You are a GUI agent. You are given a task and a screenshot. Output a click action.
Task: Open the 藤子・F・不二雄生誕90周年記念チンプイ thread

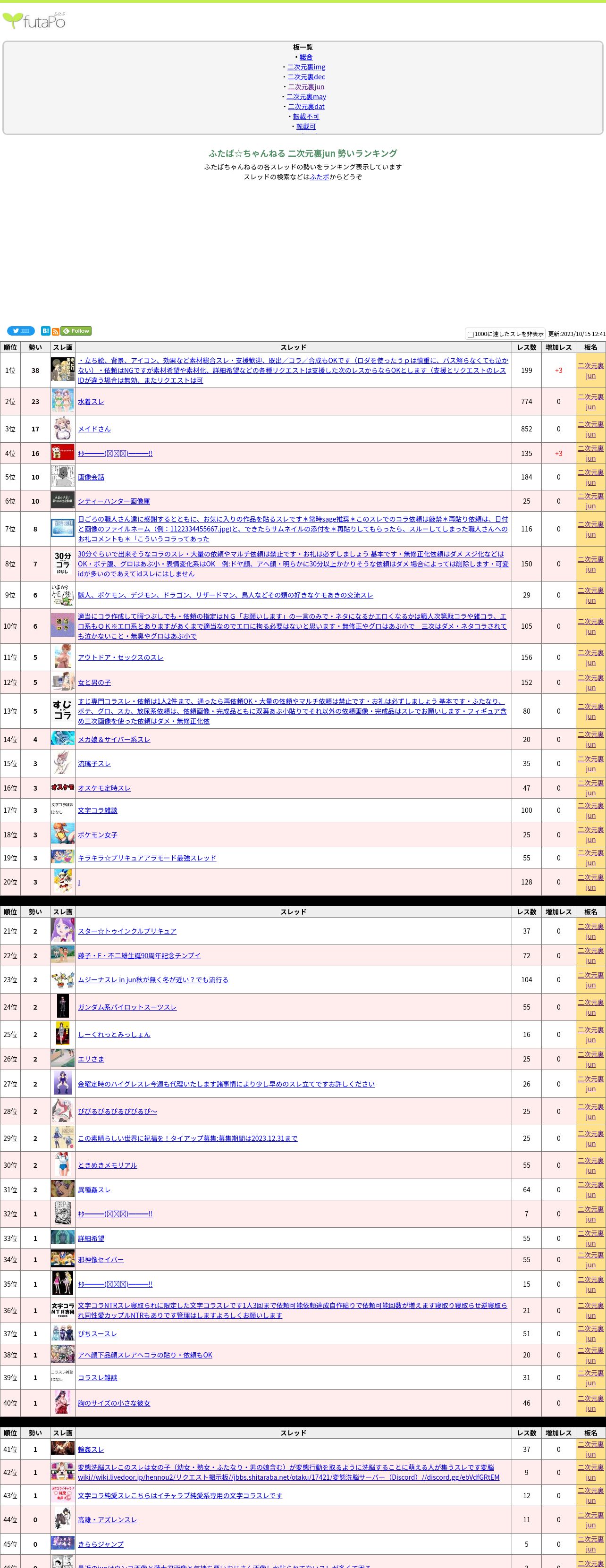tap(139, 956)
